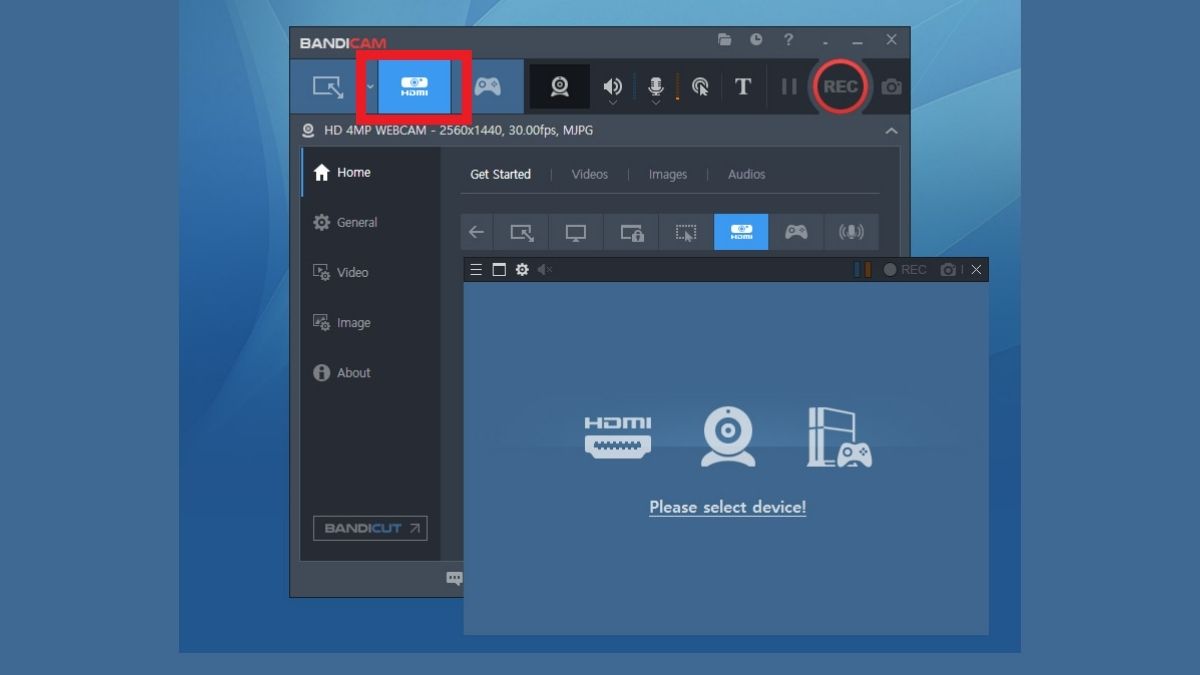Switch to the Images tab

667,174
